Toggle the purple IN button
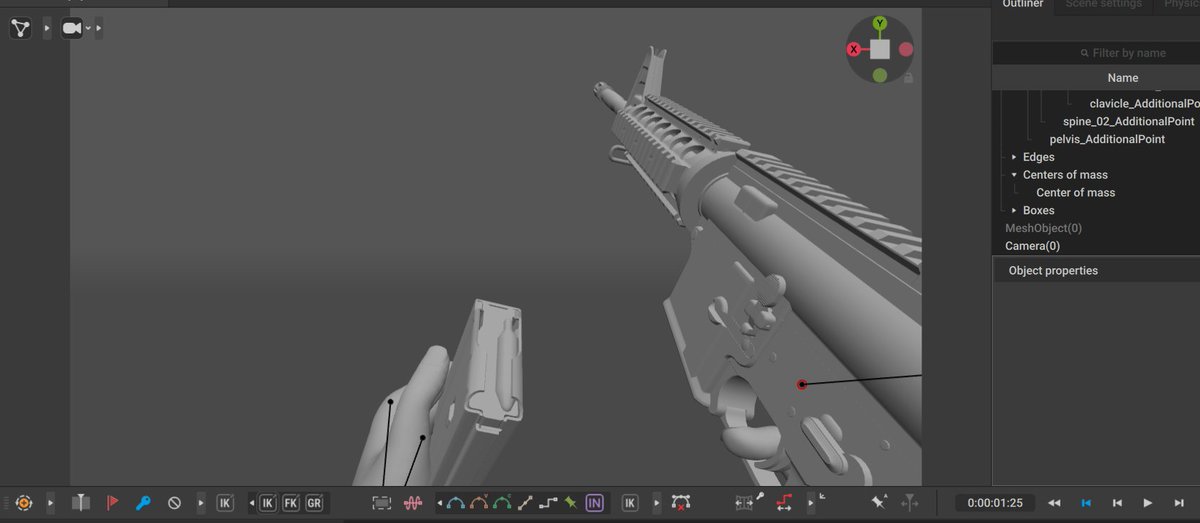 click(595, 503)
